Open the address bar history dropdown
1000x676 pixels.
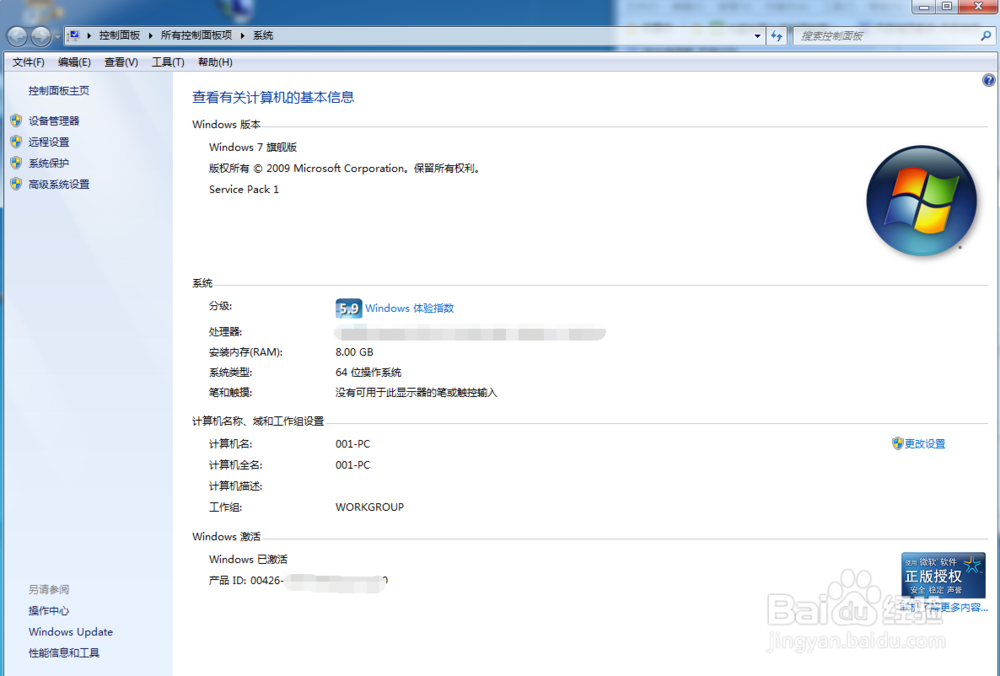click(x=757, y=36)
